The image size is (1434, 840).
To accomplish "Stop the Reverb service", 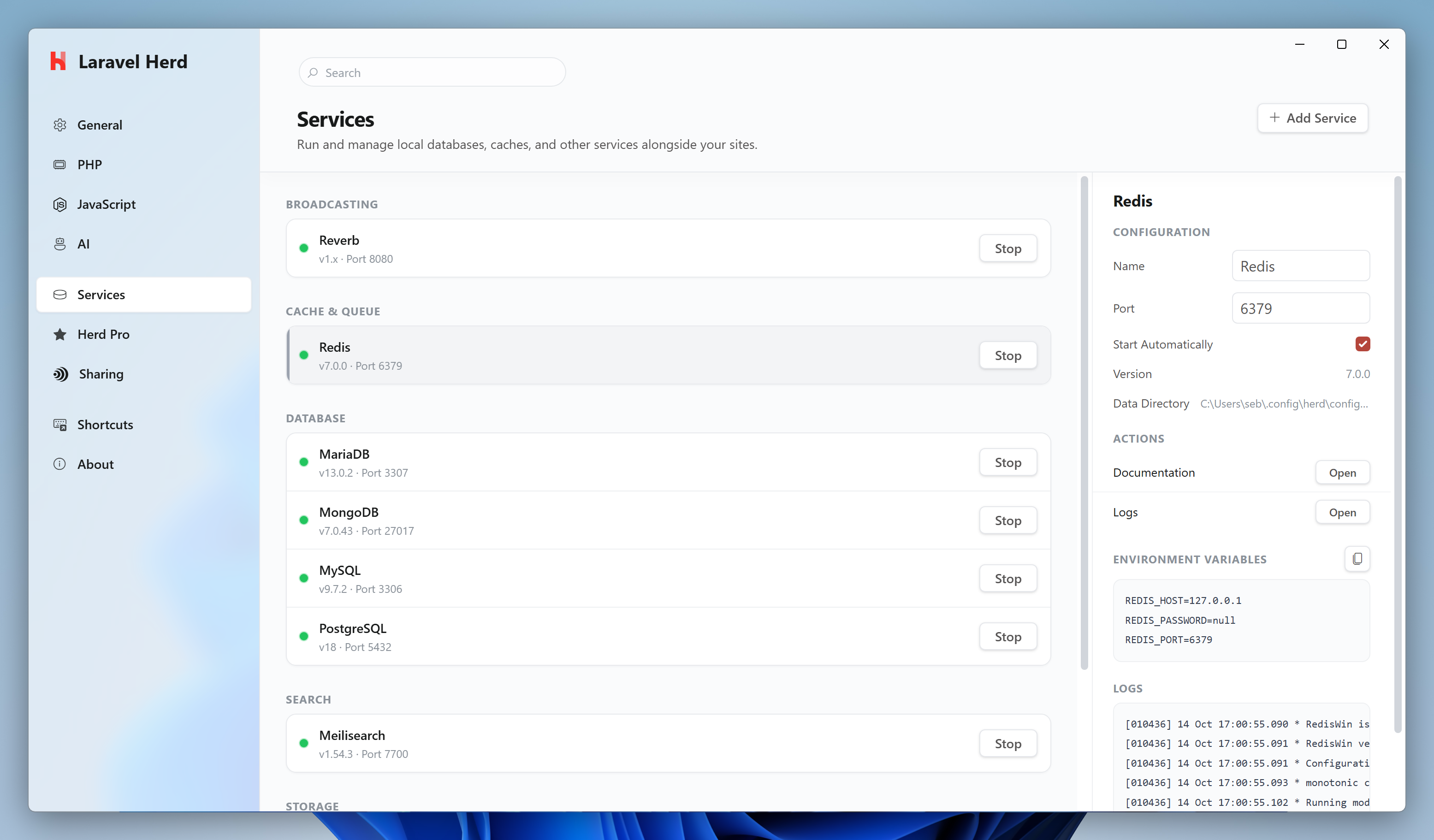I will (x=1008, y=248).
